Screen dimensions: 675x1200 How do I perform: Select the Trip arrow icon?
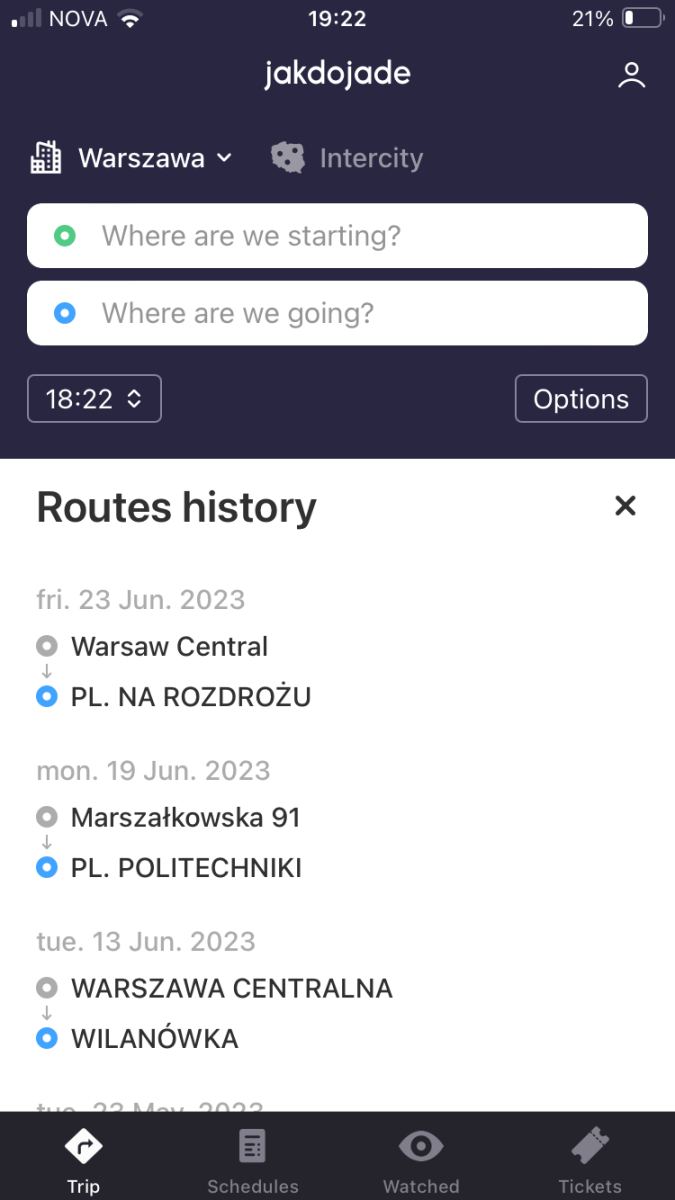[83, 1146]
